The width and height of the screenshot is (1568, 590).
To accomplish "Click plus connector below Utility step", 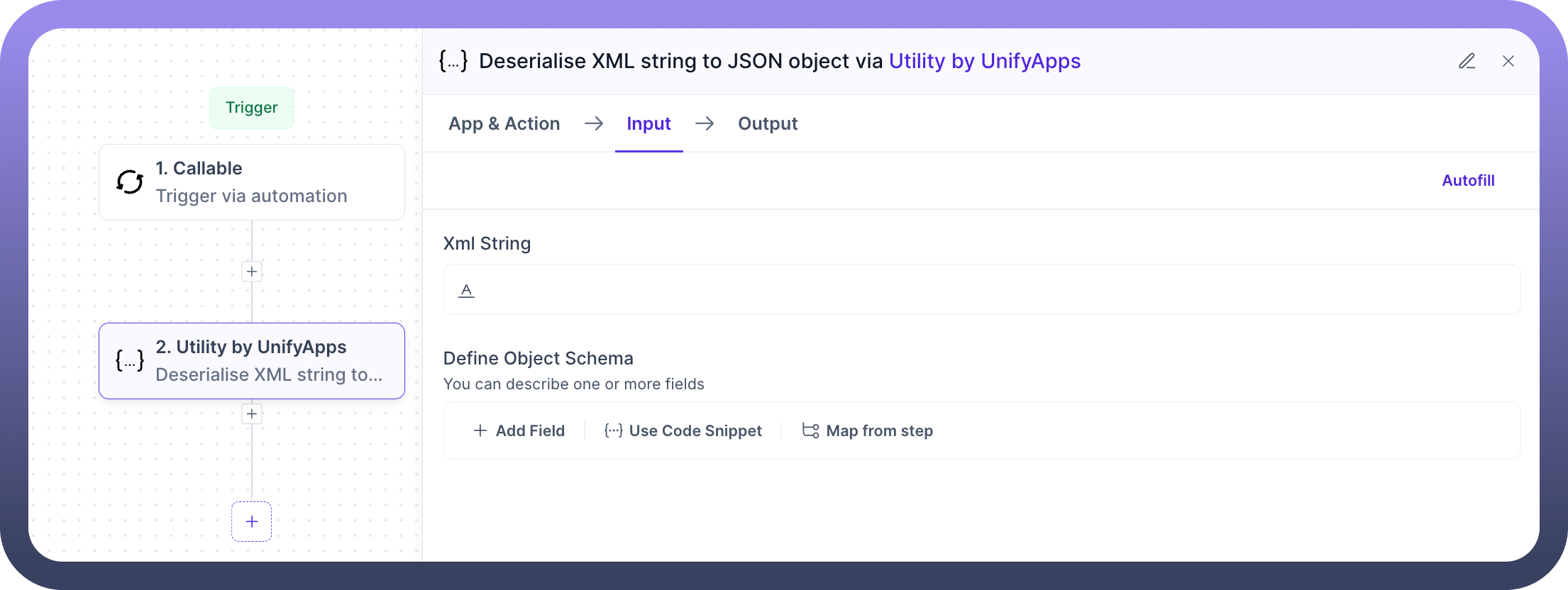I will tap(252, 414).
